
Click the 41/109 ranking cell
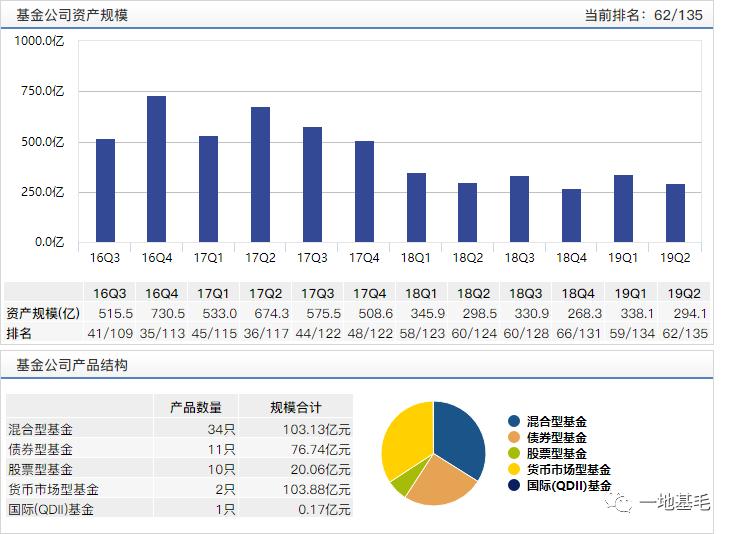coord(110,333)
